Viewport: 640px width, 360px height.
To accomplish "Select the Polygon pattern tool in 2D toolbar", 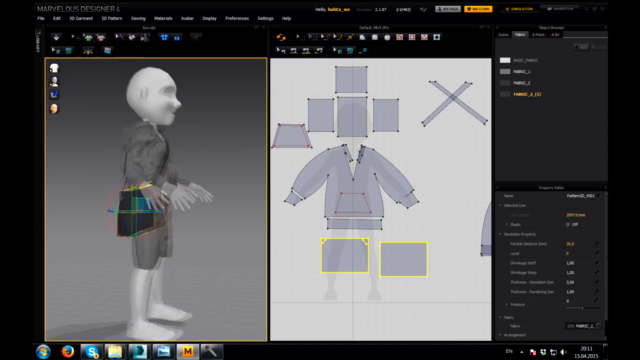I will pos(362,37).
